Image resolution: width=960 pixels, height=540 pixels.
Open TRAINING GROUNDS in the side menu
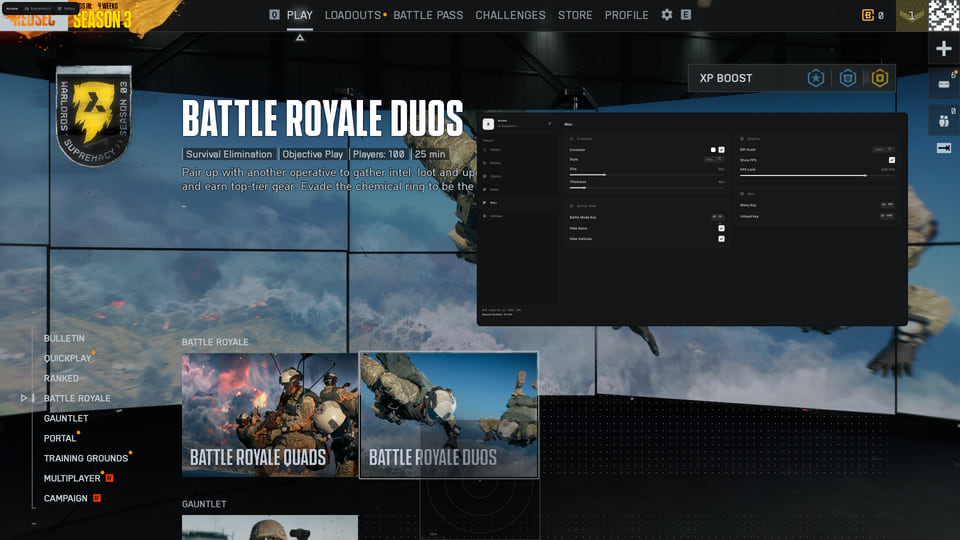(86, 458)
